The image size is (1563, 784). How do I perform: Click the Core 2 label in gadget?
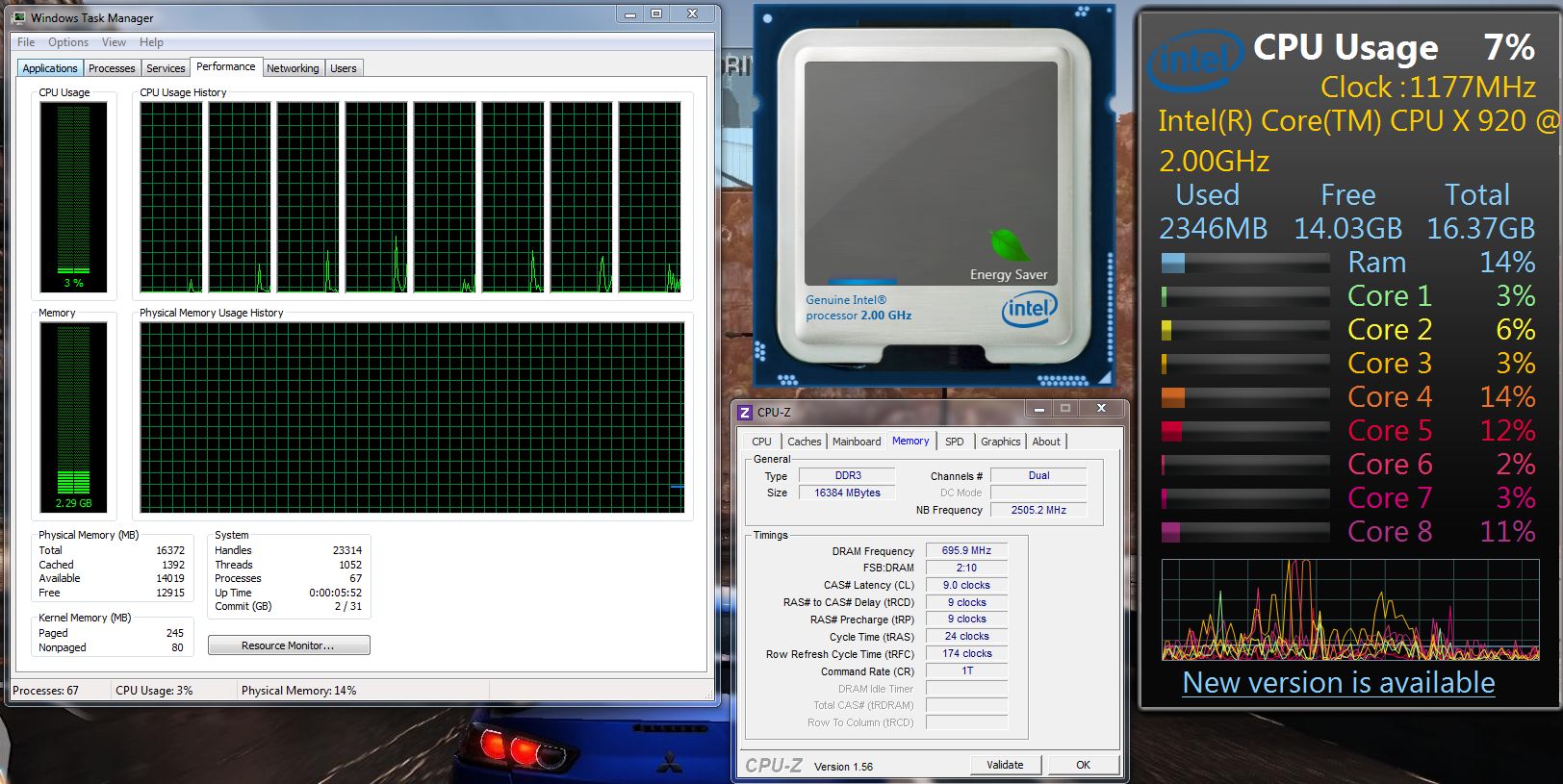click(1390, 329)
